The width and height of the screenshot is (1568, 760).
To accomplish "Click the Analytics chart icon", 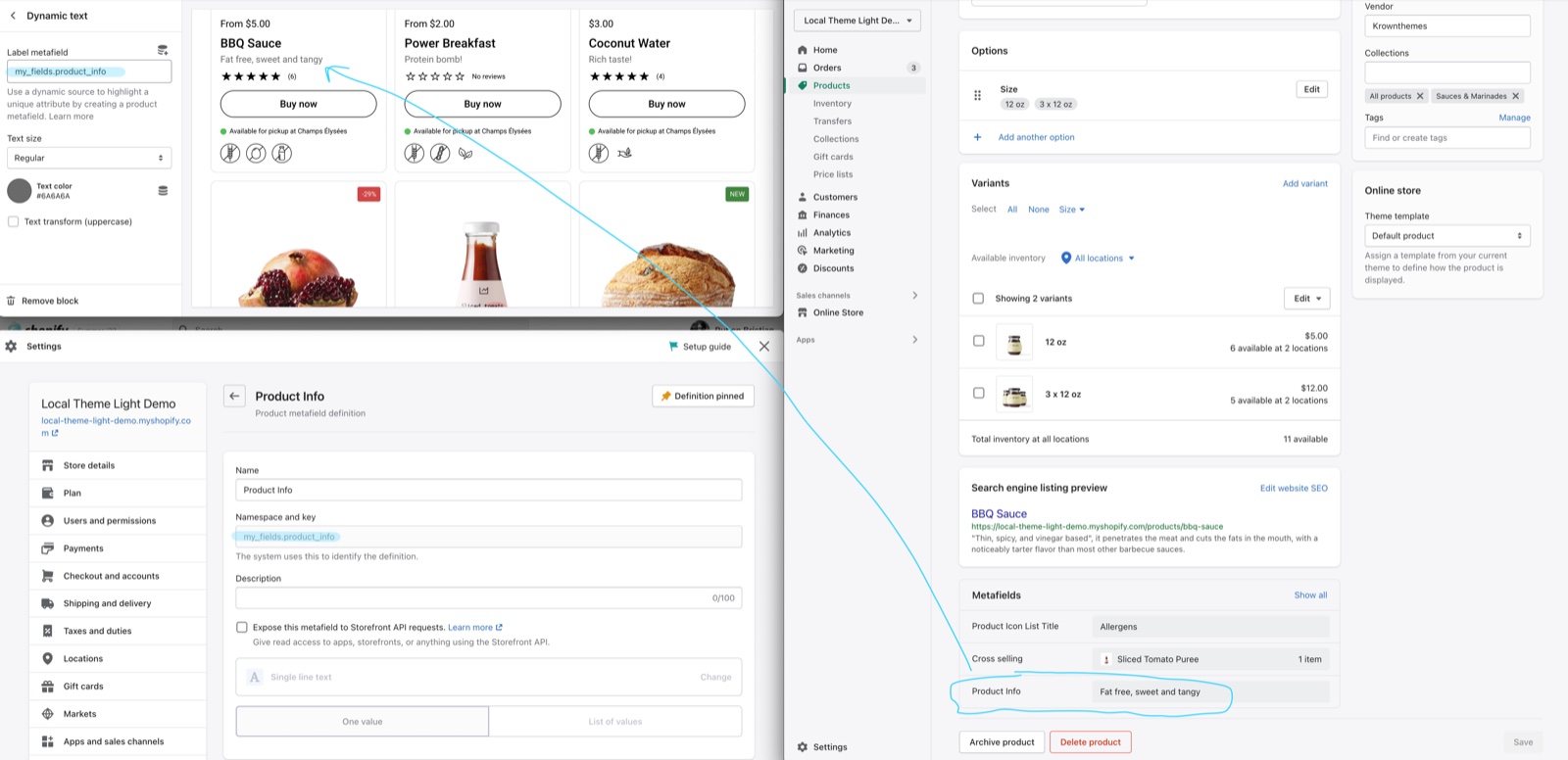I will tap(803, 232).
